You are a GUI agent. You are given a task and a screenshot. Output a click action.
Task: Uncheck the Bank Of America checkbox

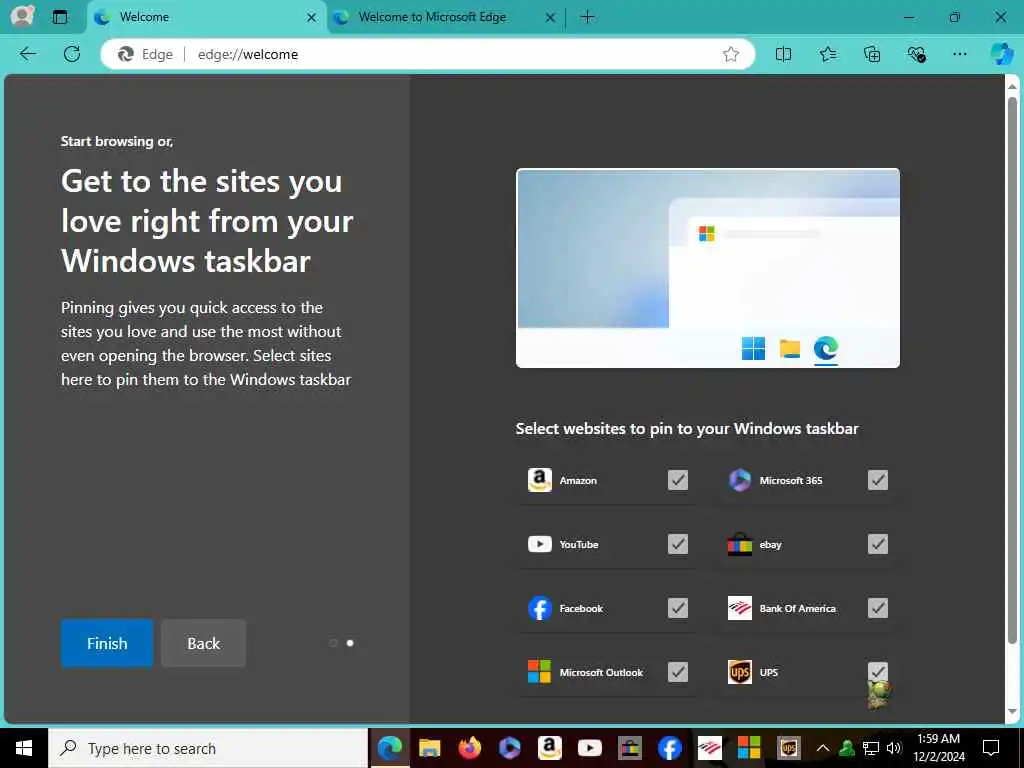878,608
